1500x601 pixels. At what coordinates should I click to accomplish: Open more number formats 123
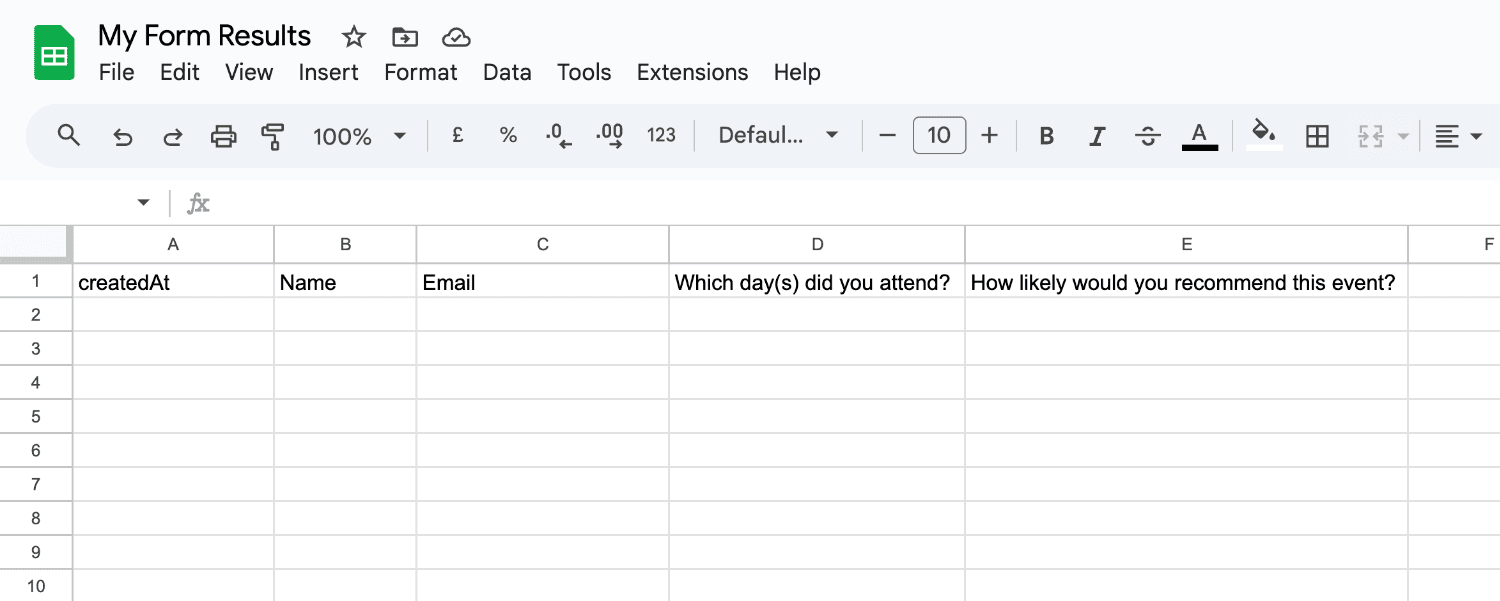coord(661,135)
